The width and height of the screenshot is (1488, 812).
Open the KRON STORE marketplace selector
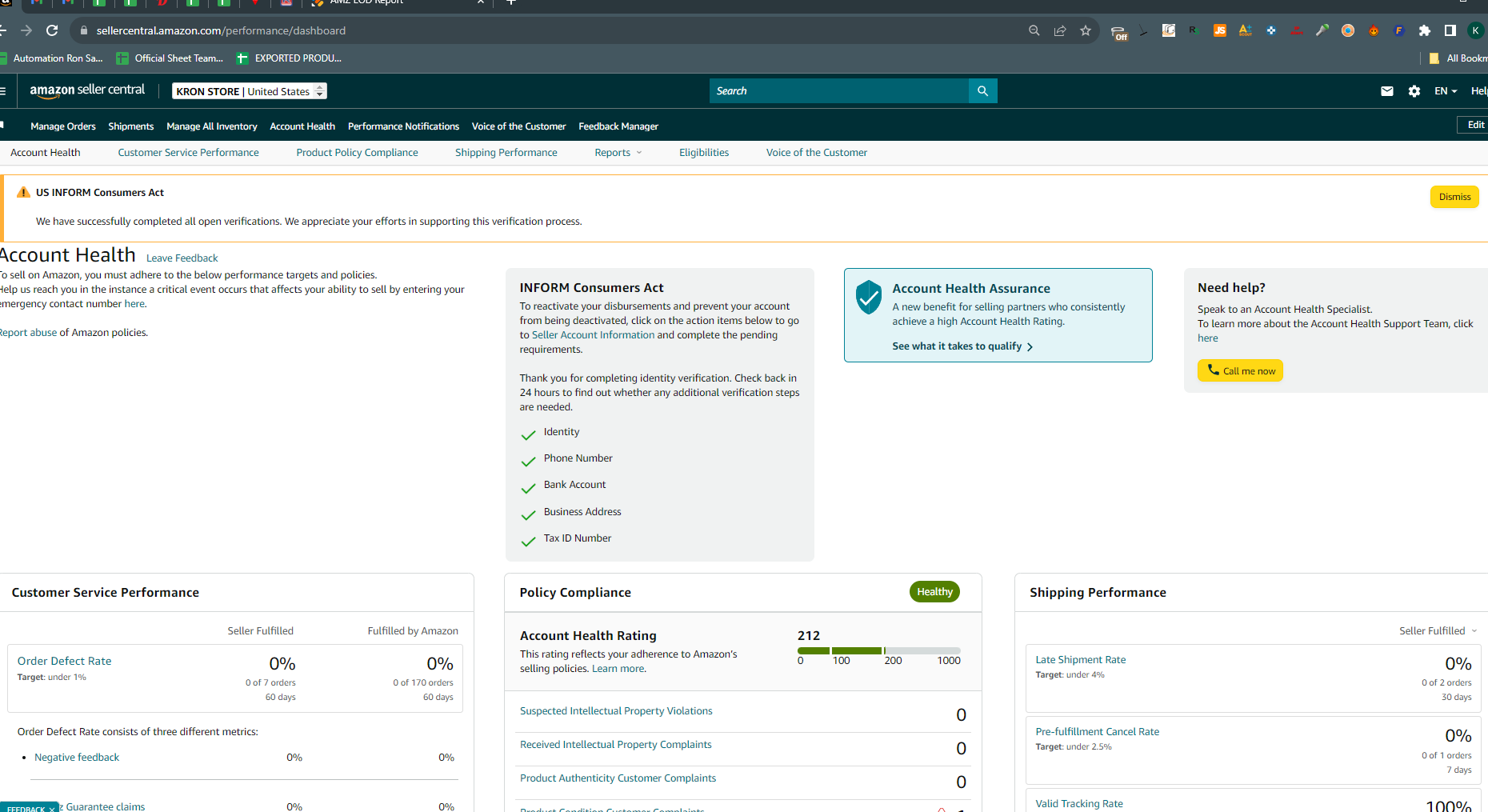coord(250,91)
